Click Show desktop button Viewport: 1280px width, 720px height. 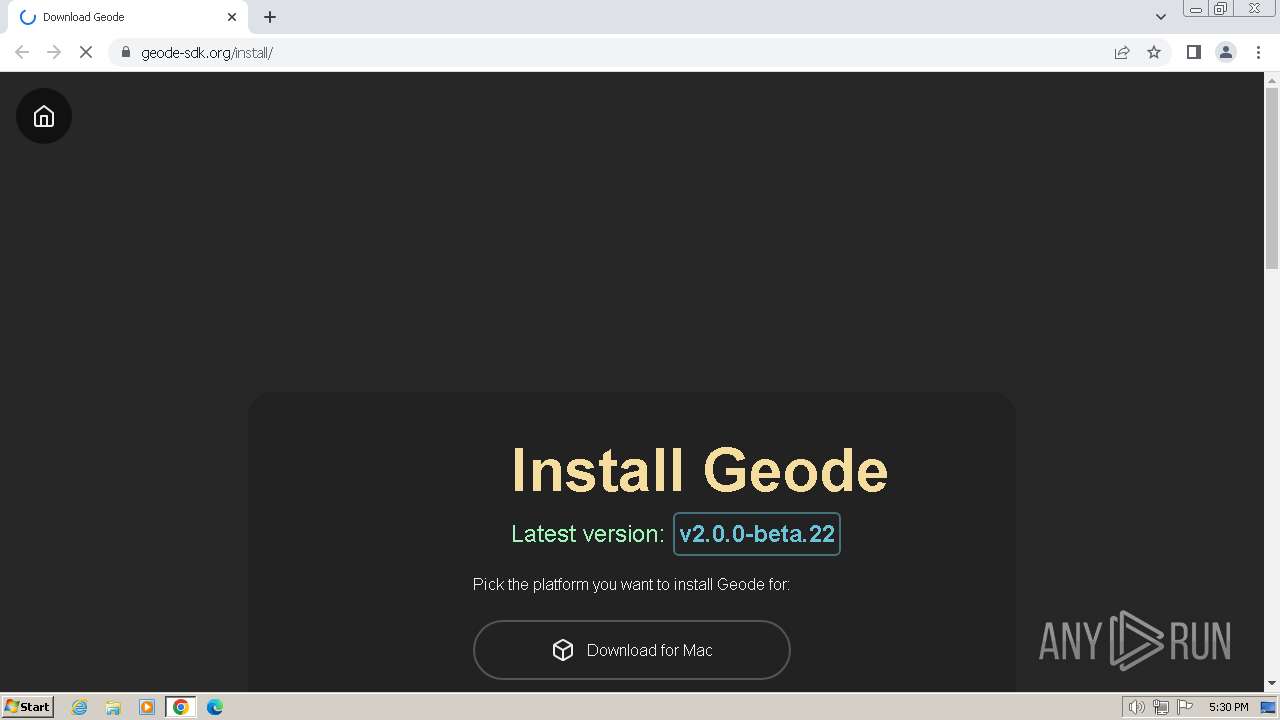1270,707
